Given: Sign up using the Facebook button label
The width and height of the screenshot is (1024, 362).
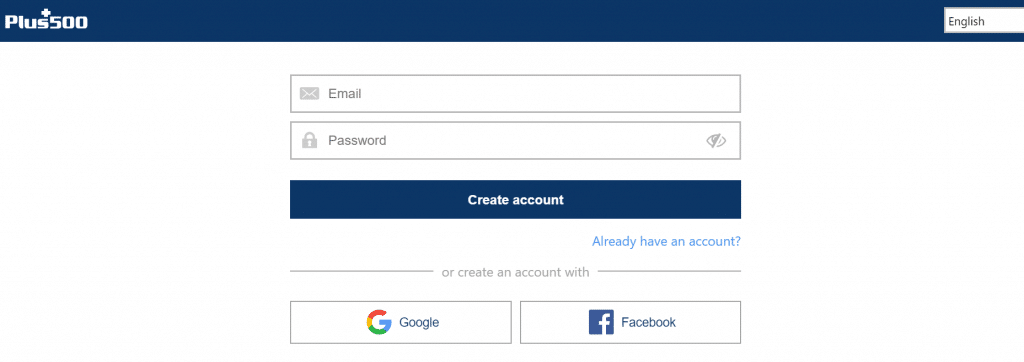Looking at the screenshot, I should 648,322.
